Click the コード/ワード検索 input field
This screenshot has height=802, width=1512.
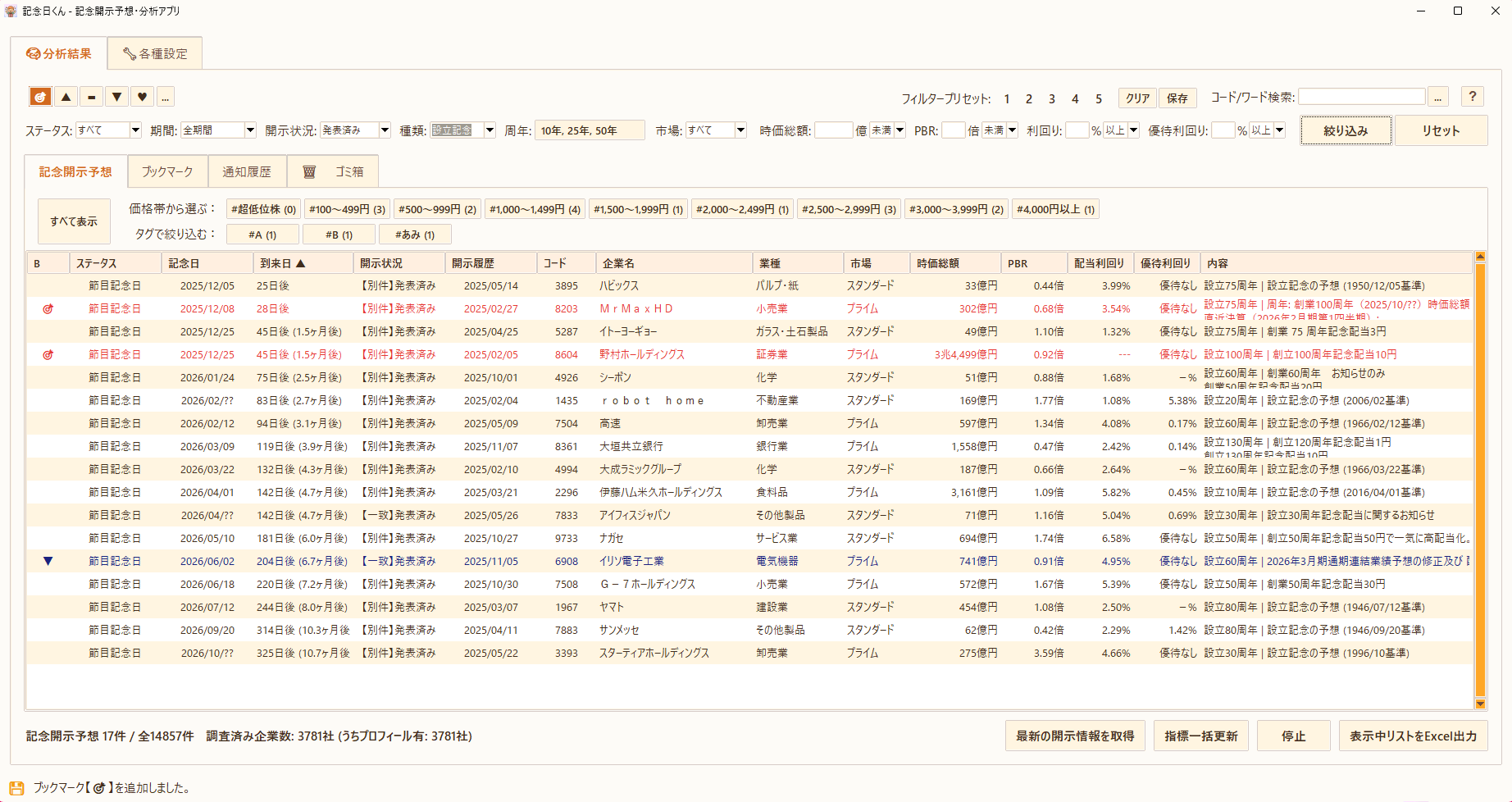[x=1361, y=96]
